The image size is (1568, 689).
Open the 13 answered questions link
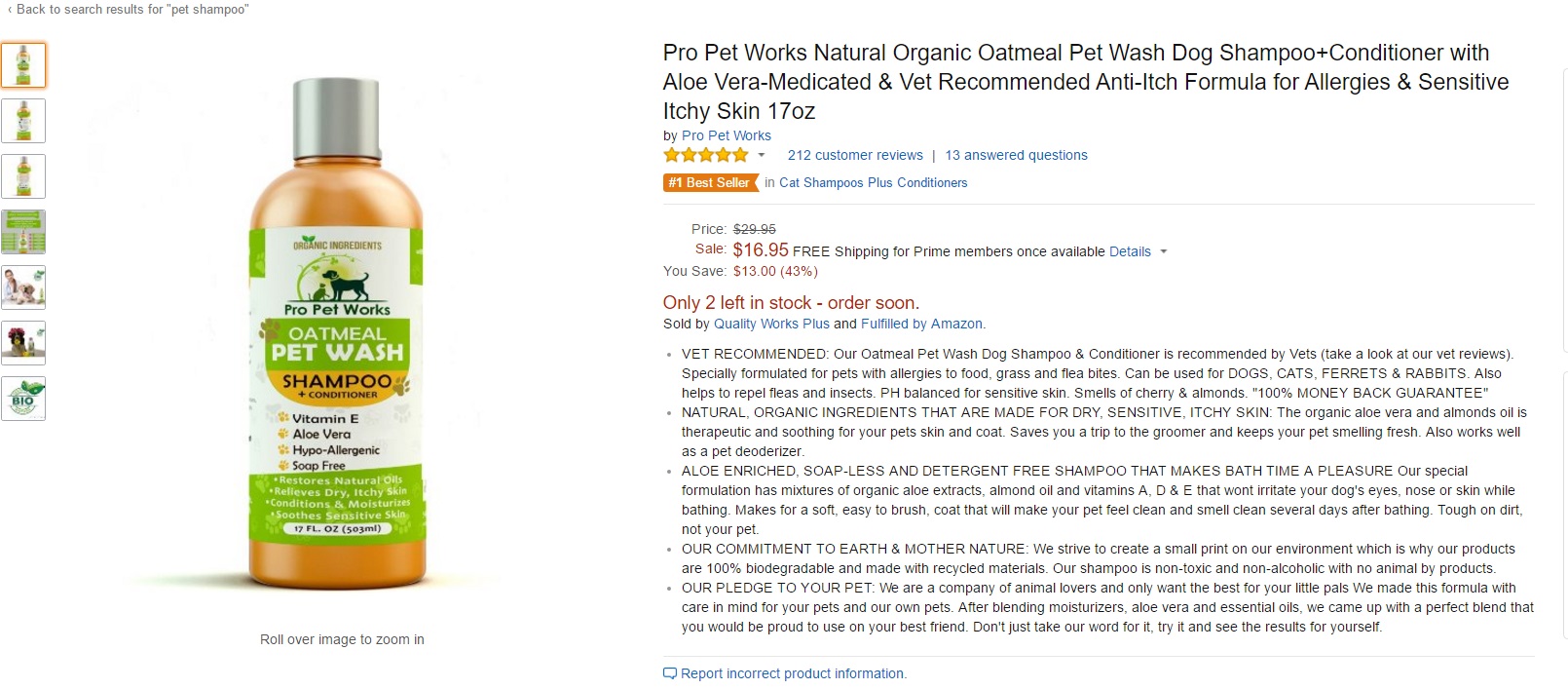[1016, 155]
